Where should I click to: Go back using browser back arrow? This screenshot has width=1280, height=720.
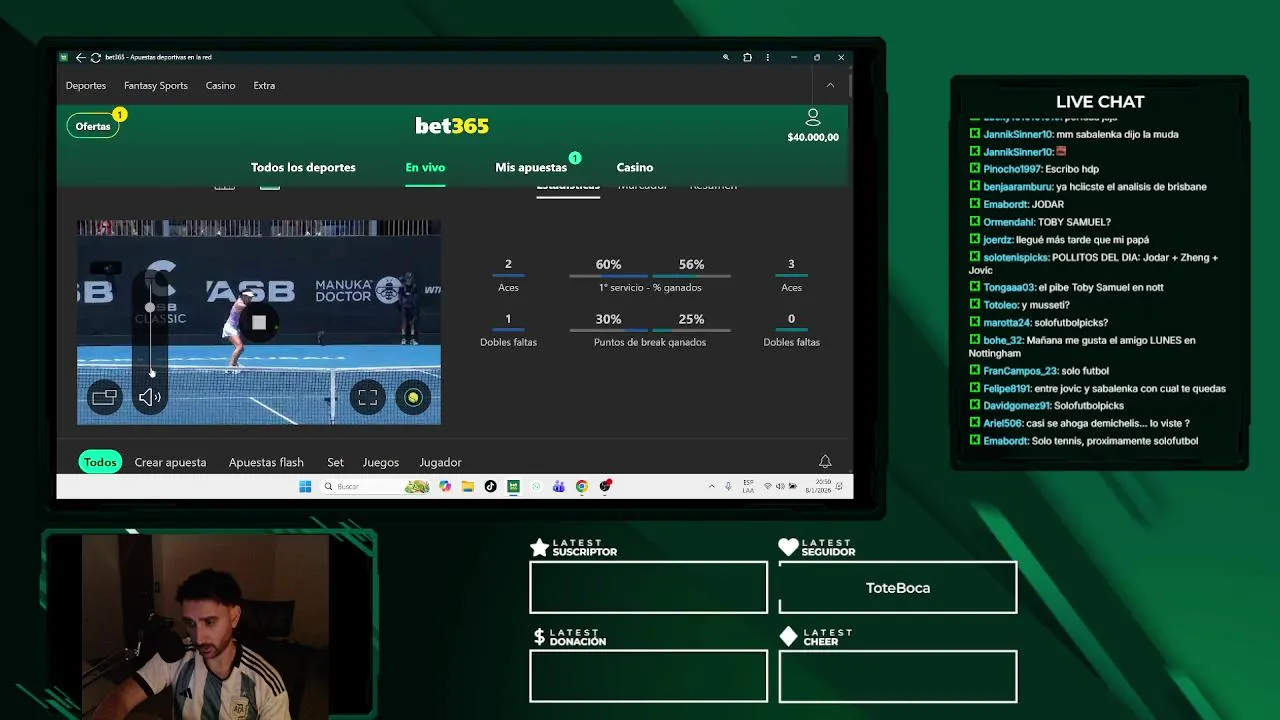pos(80,57)
